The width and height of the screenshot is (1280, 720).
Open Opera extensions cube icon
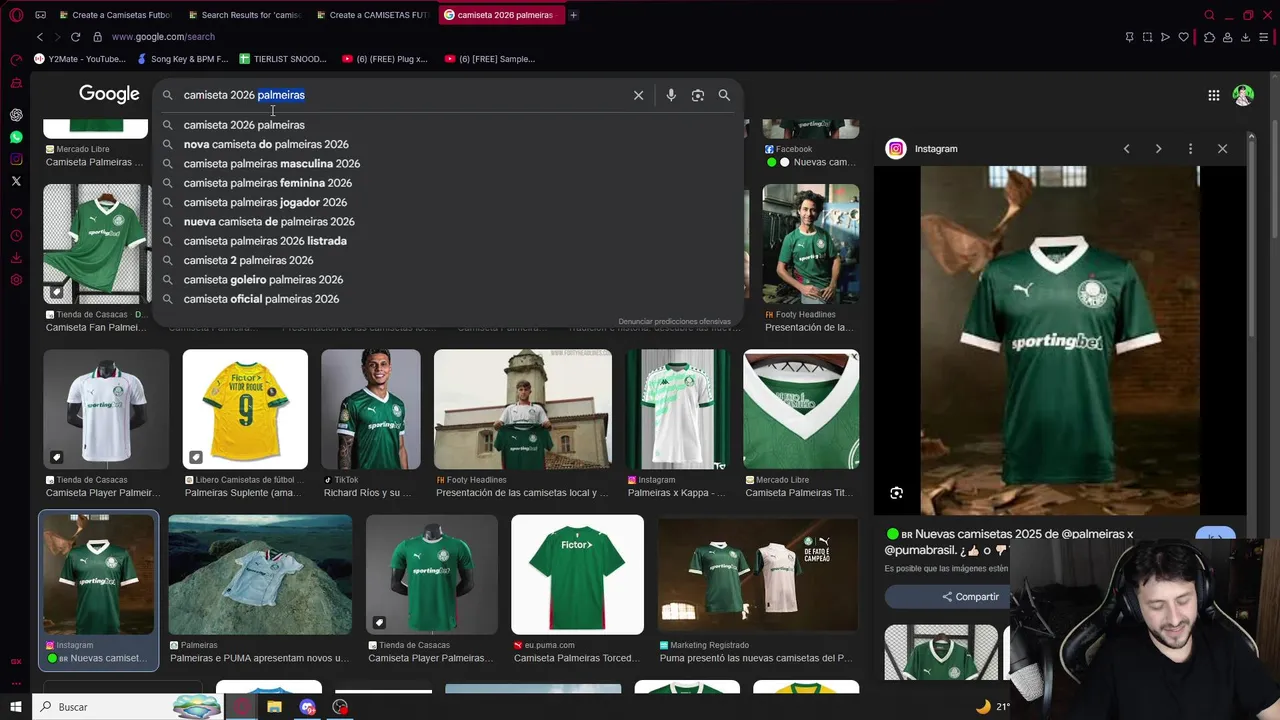[x=1209, y=37]
